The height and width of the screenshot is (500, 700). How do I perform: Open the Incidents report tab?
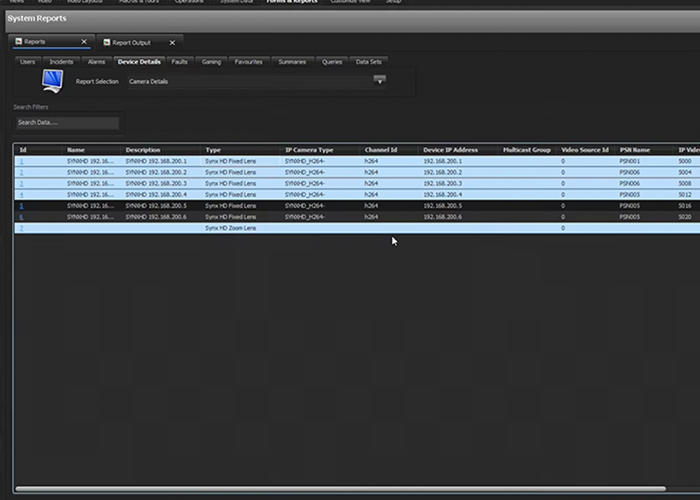coord(61,62)
